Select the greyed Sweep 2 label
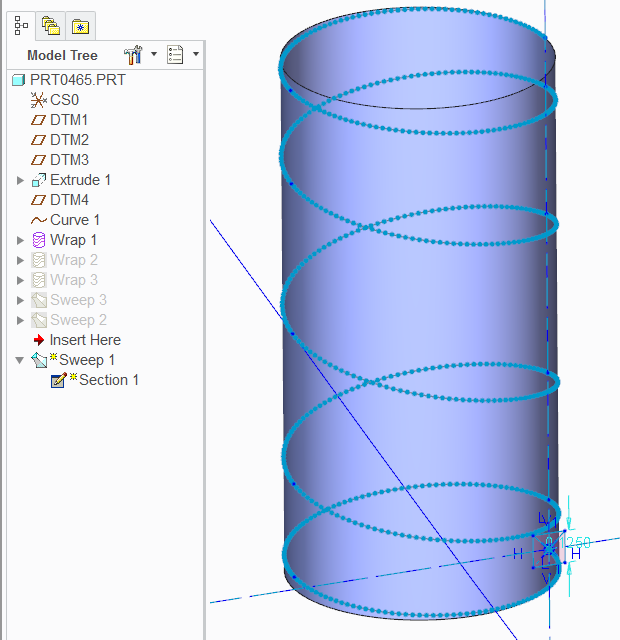 pyautogui.click(x=78, y=320)
